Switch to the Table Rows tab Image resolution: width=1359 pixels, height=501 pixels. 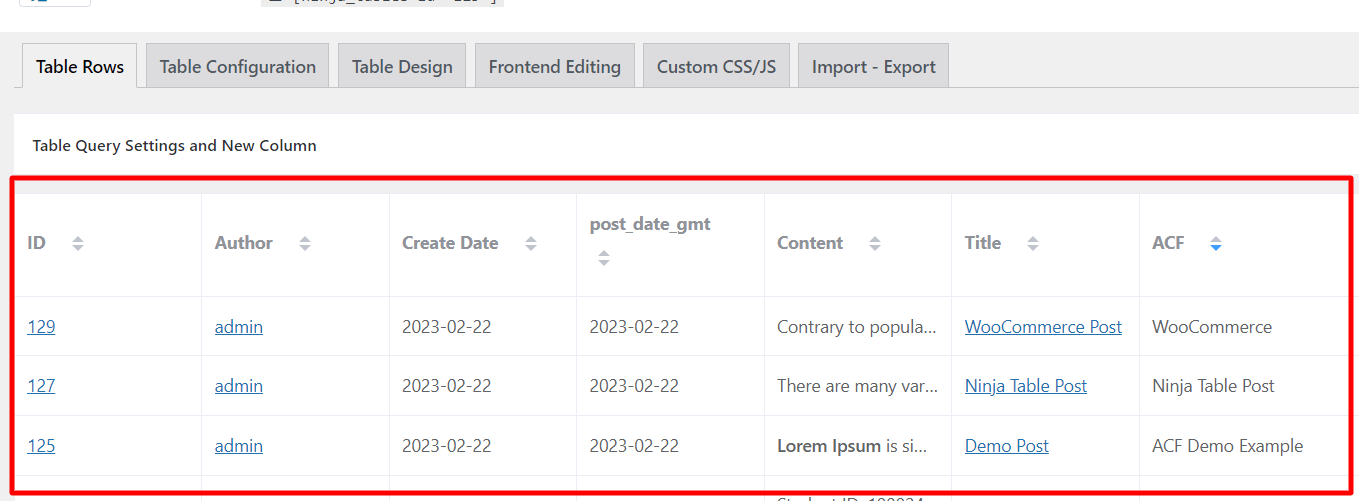click(x=80, y=66)
